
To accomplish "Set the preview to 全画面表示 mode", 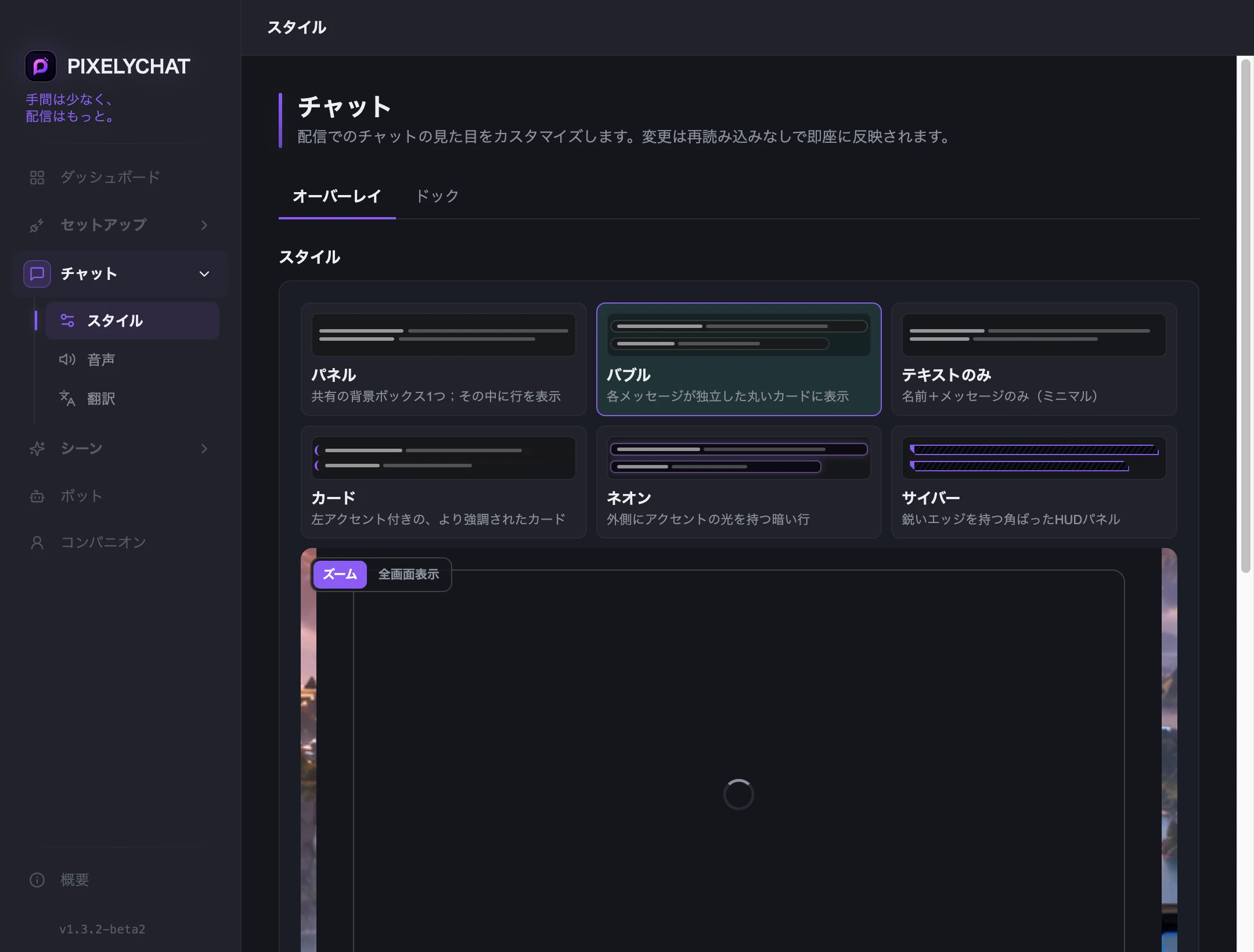I will pos(409,575).
